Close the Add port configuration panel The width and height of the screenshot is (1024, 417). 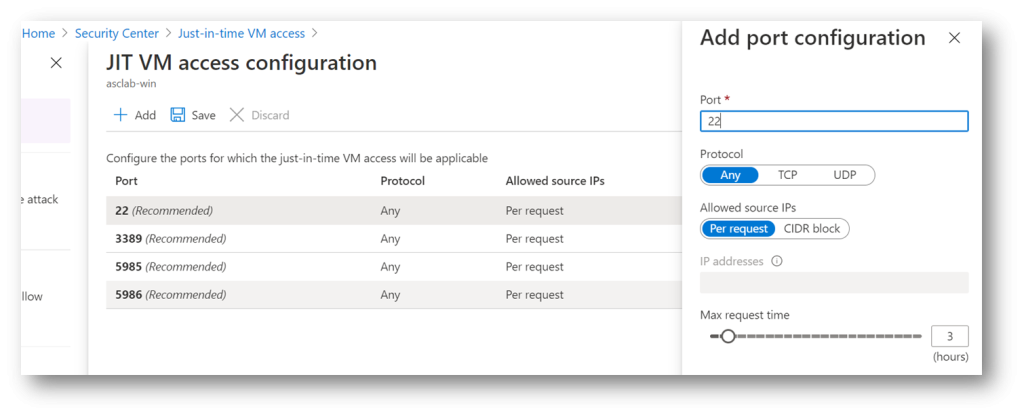coord(954,38)
